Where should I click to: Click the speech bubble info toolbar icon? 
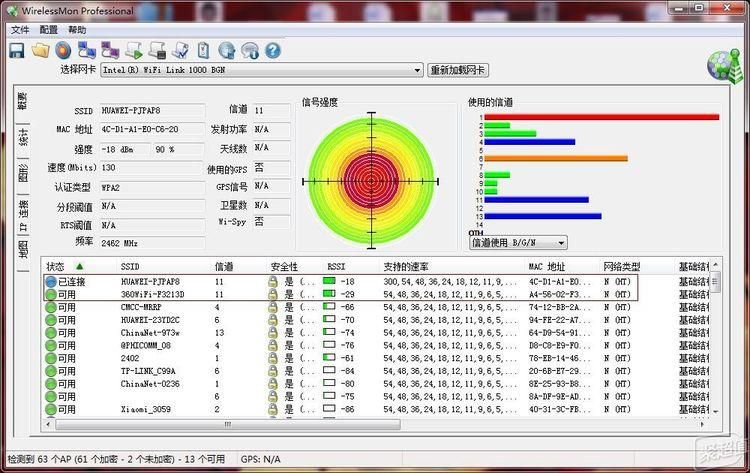click(x=250, y=50)
